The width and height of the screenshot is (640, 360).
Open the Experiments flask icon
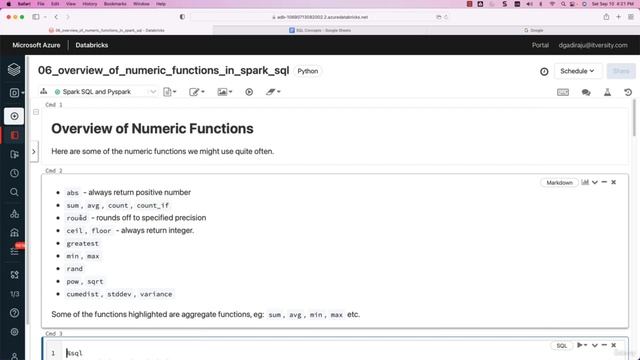click(607, 92)
